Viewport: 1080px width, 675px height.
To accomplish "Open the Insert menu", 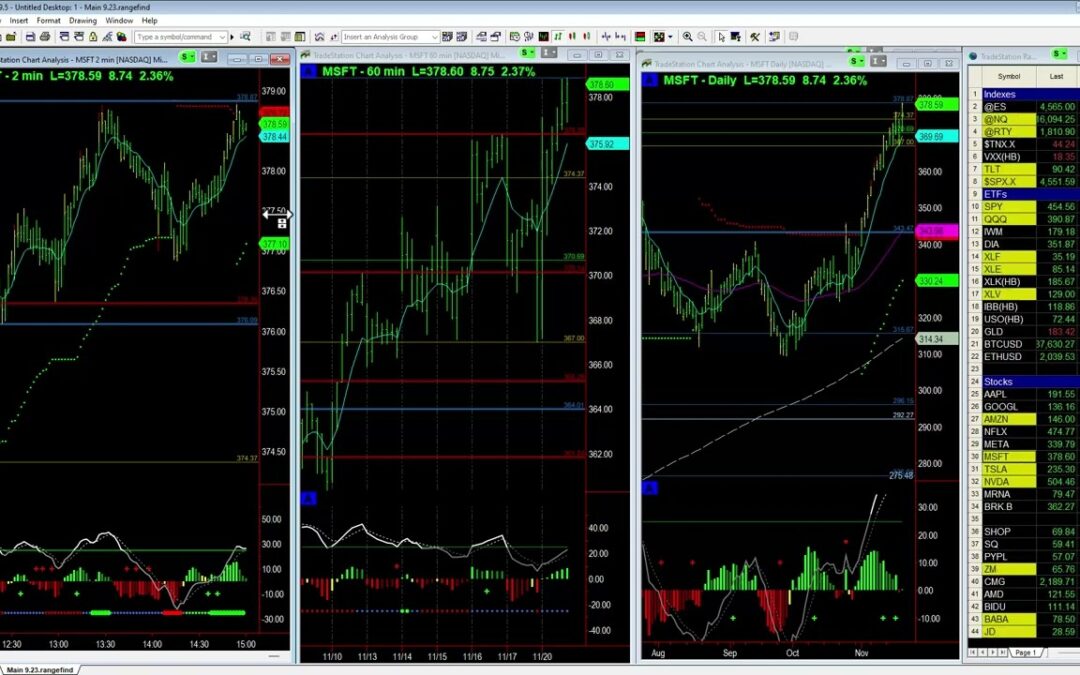I will (19, 21).
